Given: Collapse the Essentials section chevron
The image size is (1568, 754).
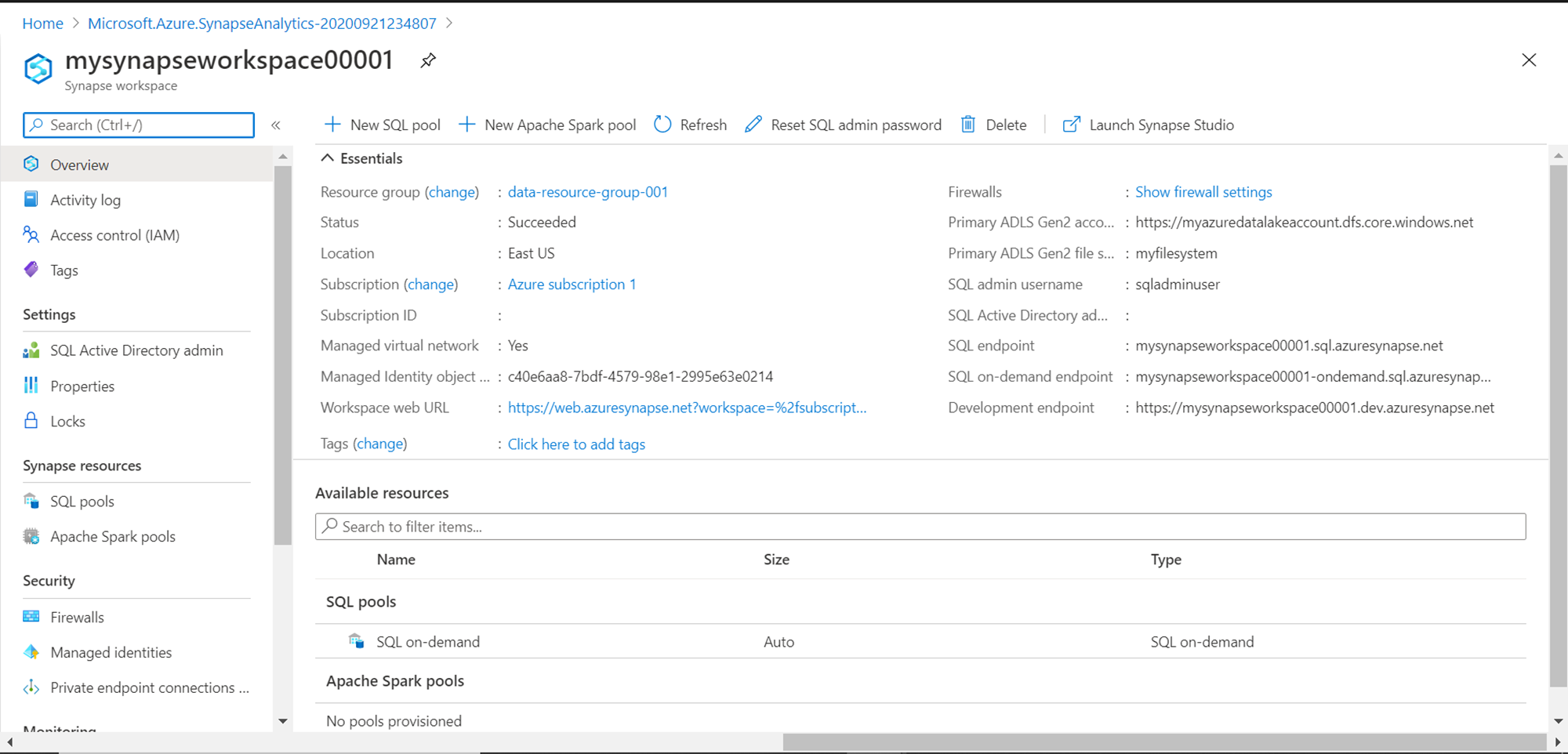Looking at the screenshot, I should pyautogui.click(x=328, y=157).
